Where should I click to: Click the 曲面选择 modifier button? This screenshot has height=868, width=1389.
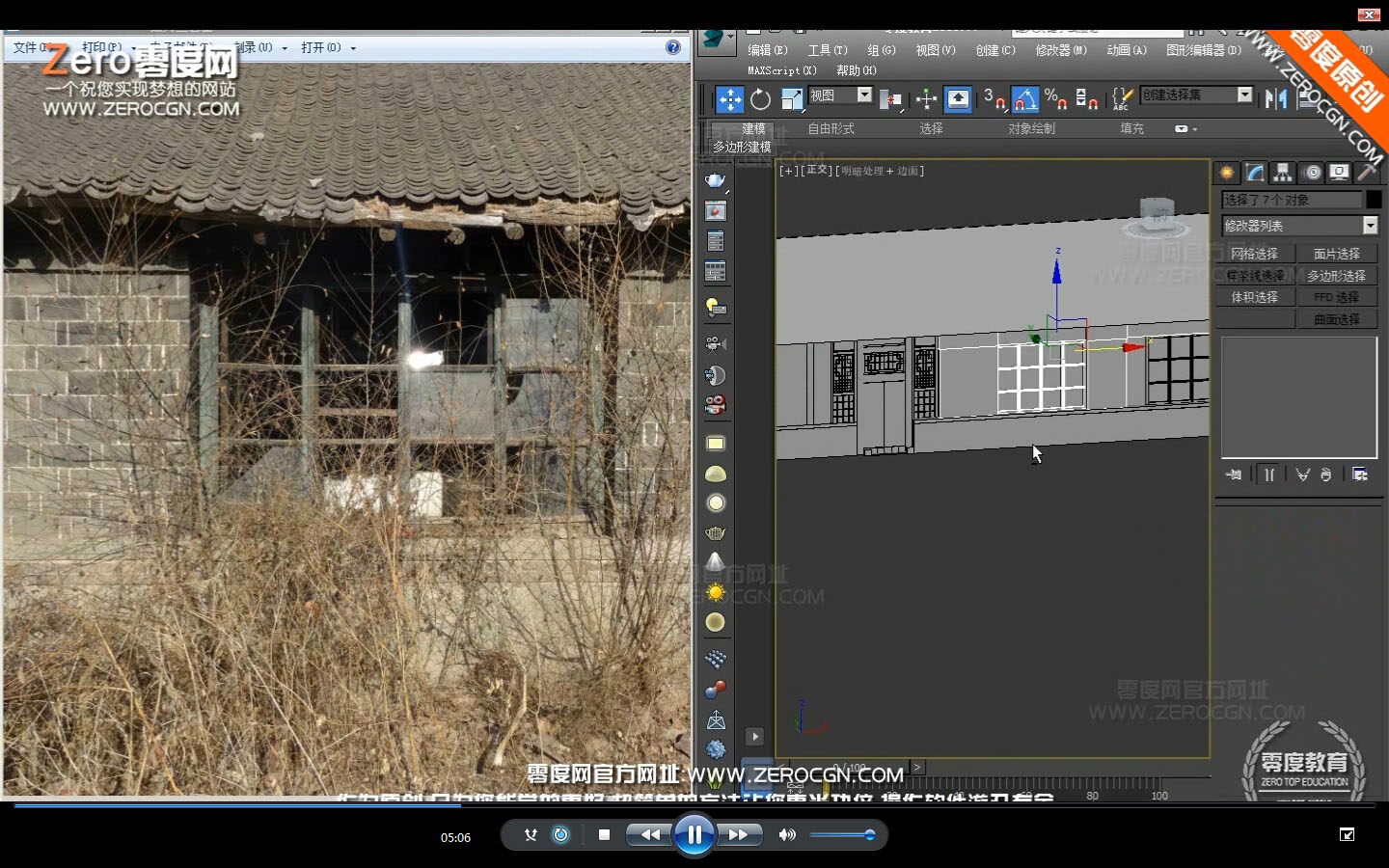tap(1337, 319)
